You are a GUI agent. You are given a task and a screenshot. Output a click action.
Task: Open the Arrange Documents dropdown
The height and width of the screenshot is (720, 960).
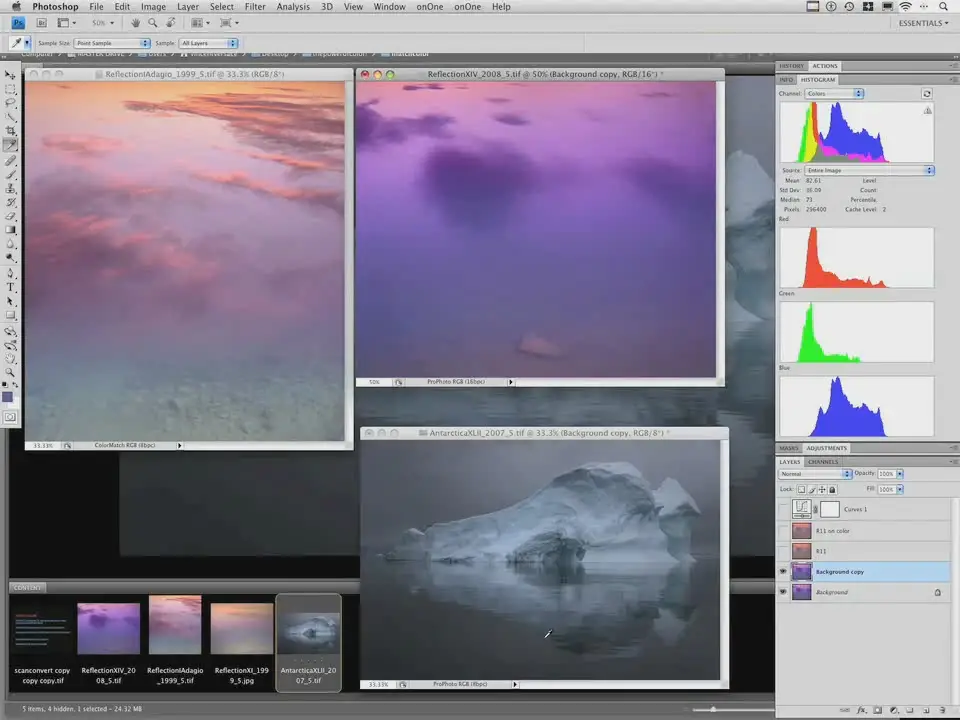(x=200, y=23)
